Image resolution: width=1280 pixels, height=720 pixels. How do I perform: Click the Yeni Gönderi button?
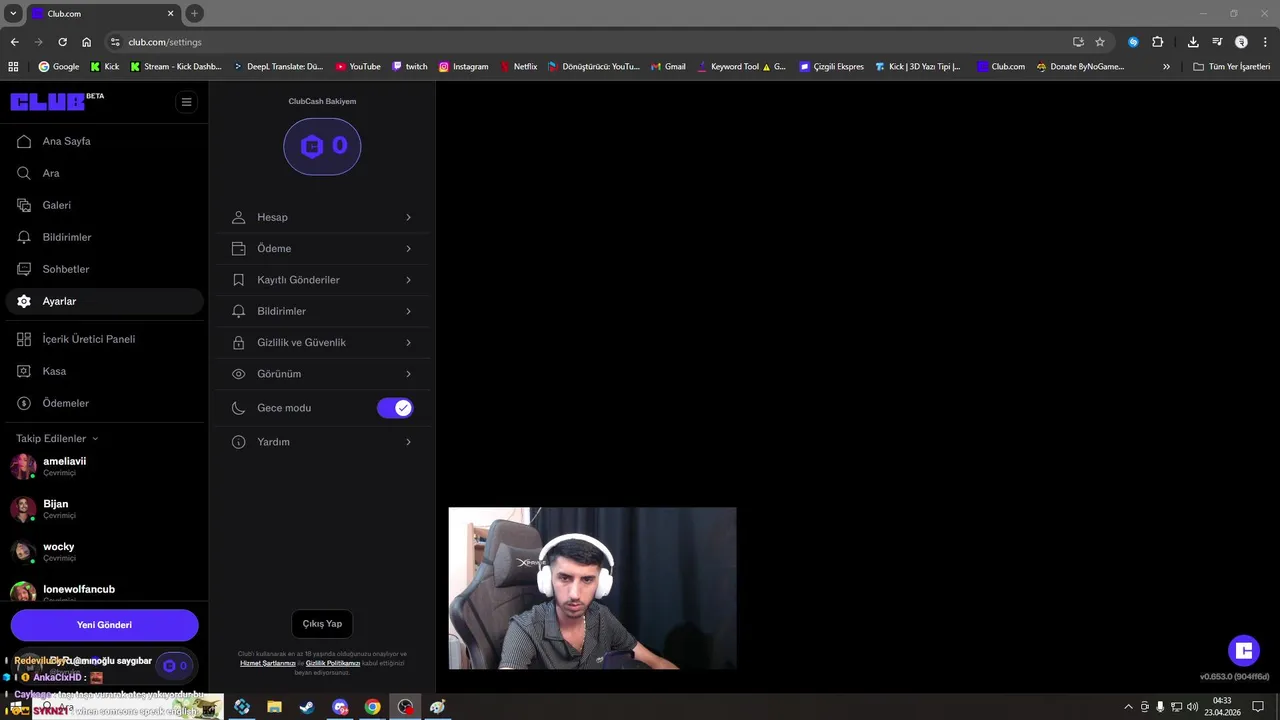pyautogui.click(x=105, y=625)
